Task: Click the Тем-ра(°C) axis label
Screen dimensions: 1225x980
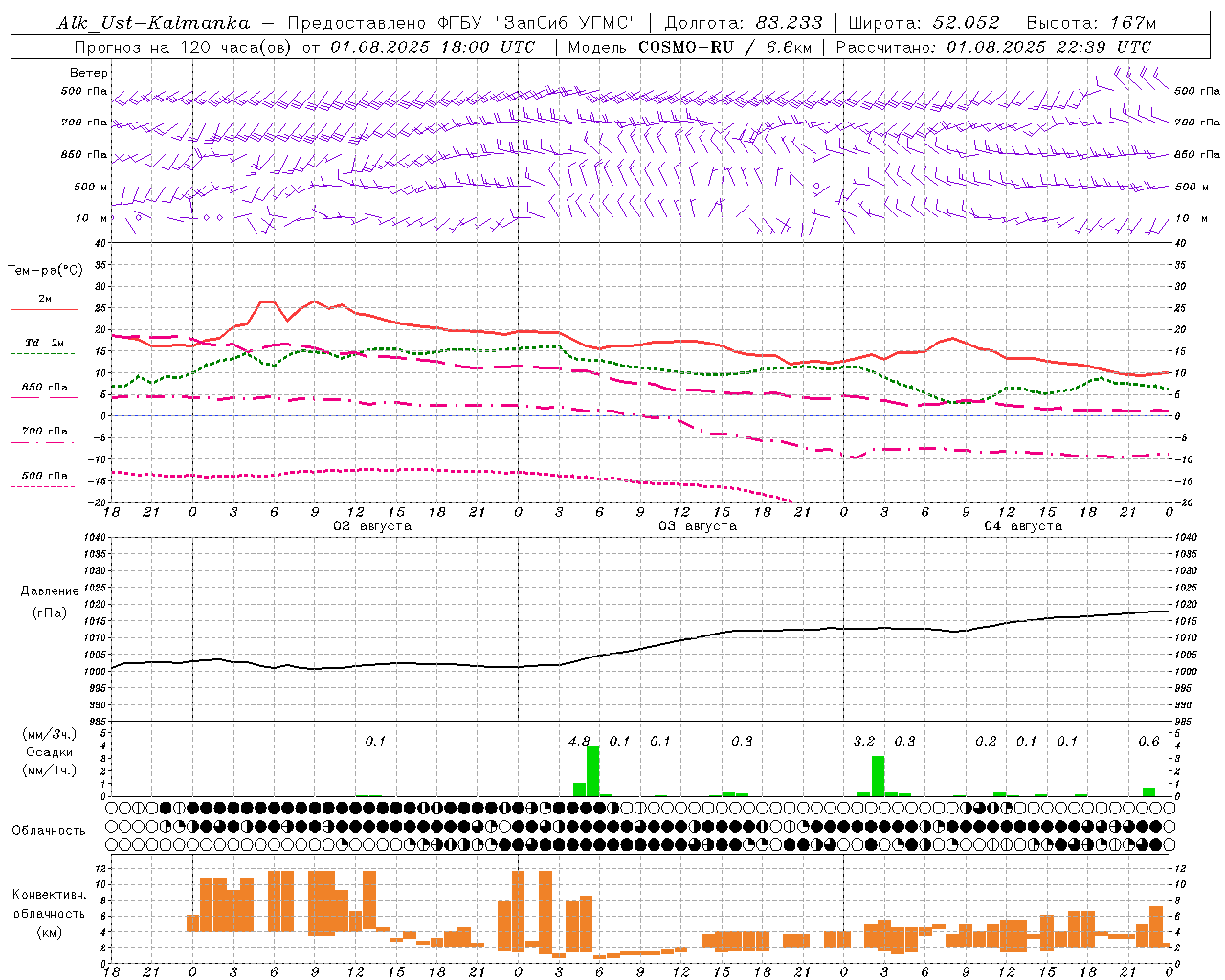Action: (45, 271)
